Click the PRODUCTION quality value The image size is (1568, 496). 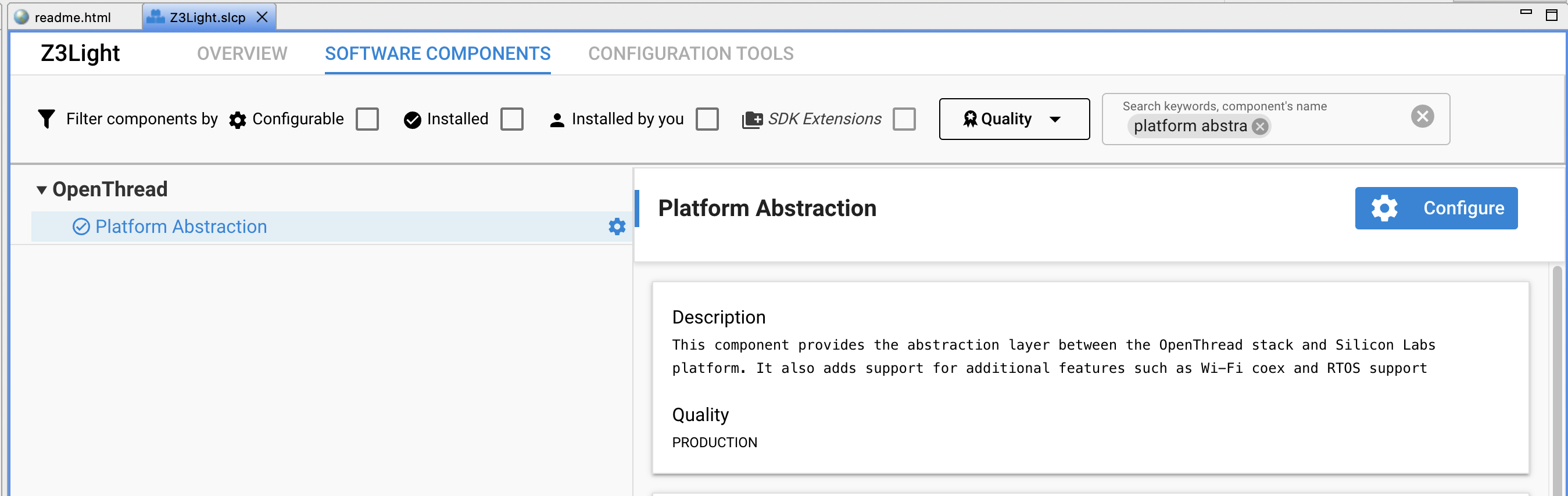(715, 443)
